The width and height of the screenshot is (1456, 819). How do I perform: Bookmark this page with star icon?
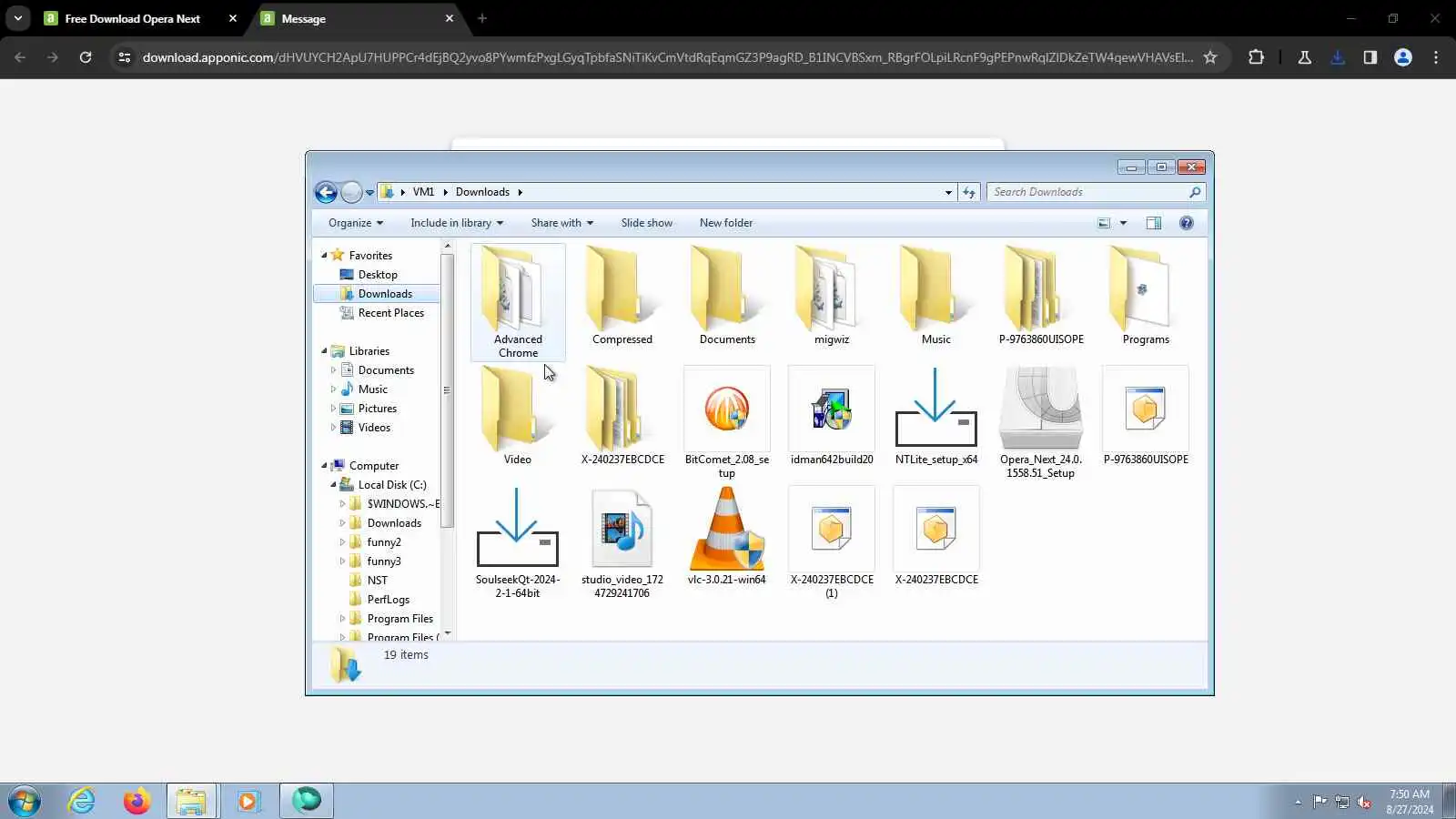tap(1210, 57)
